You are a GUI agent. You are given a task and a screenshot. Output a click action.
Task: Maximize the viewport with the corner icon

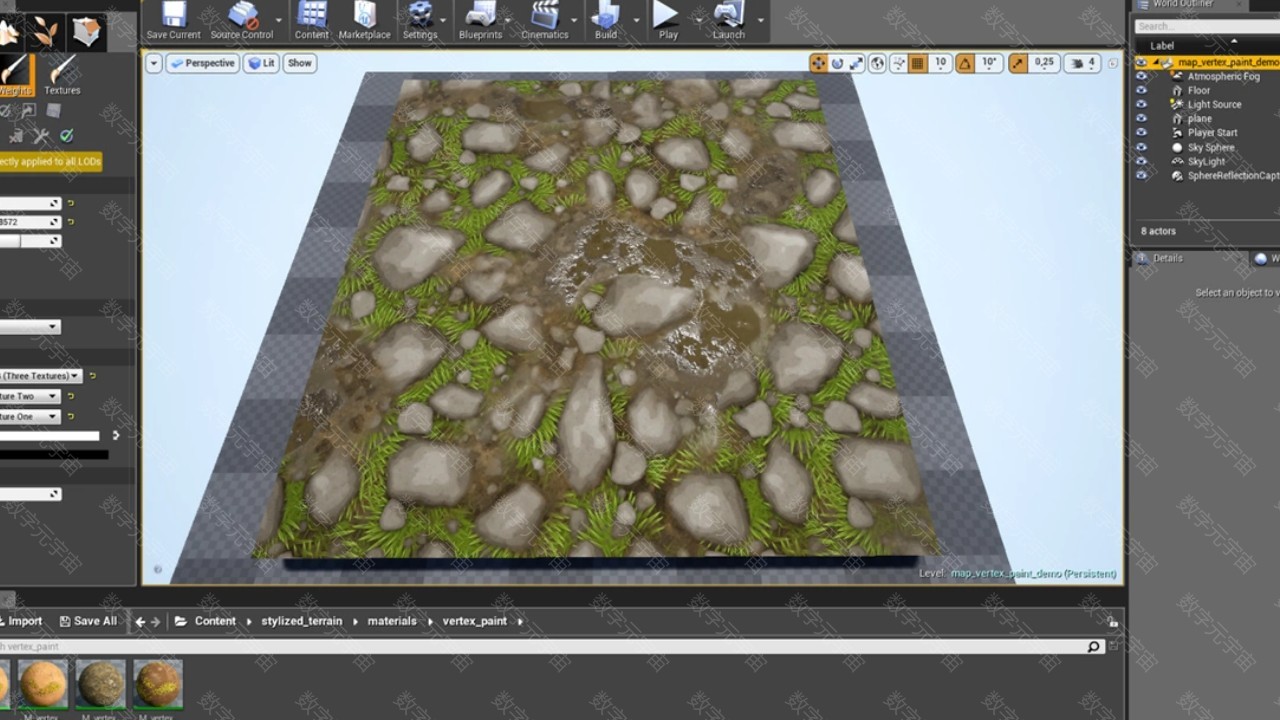coord(1113,63)
